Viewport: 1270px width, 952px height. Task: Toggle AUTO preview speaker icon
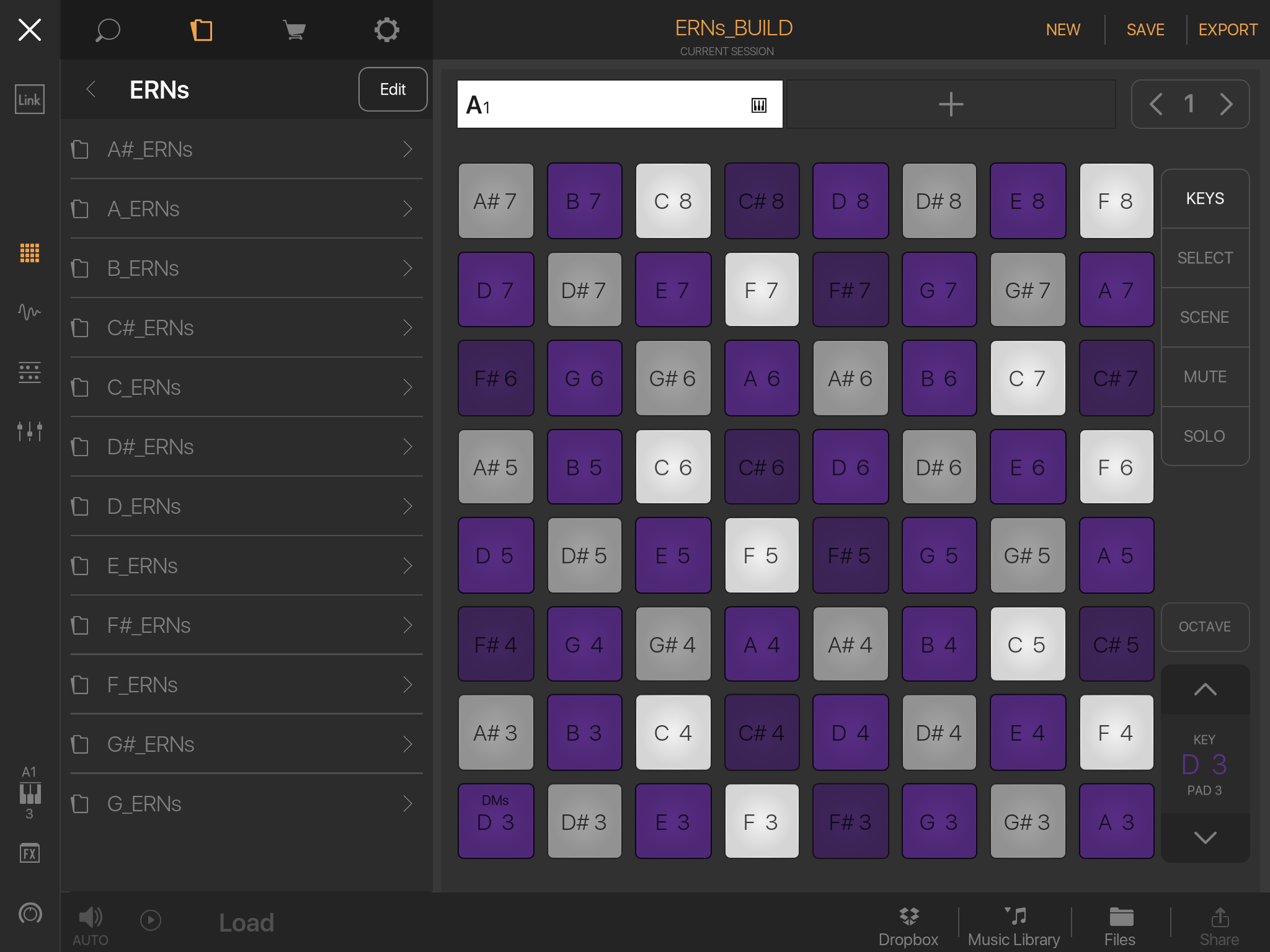tap(91, 925)
